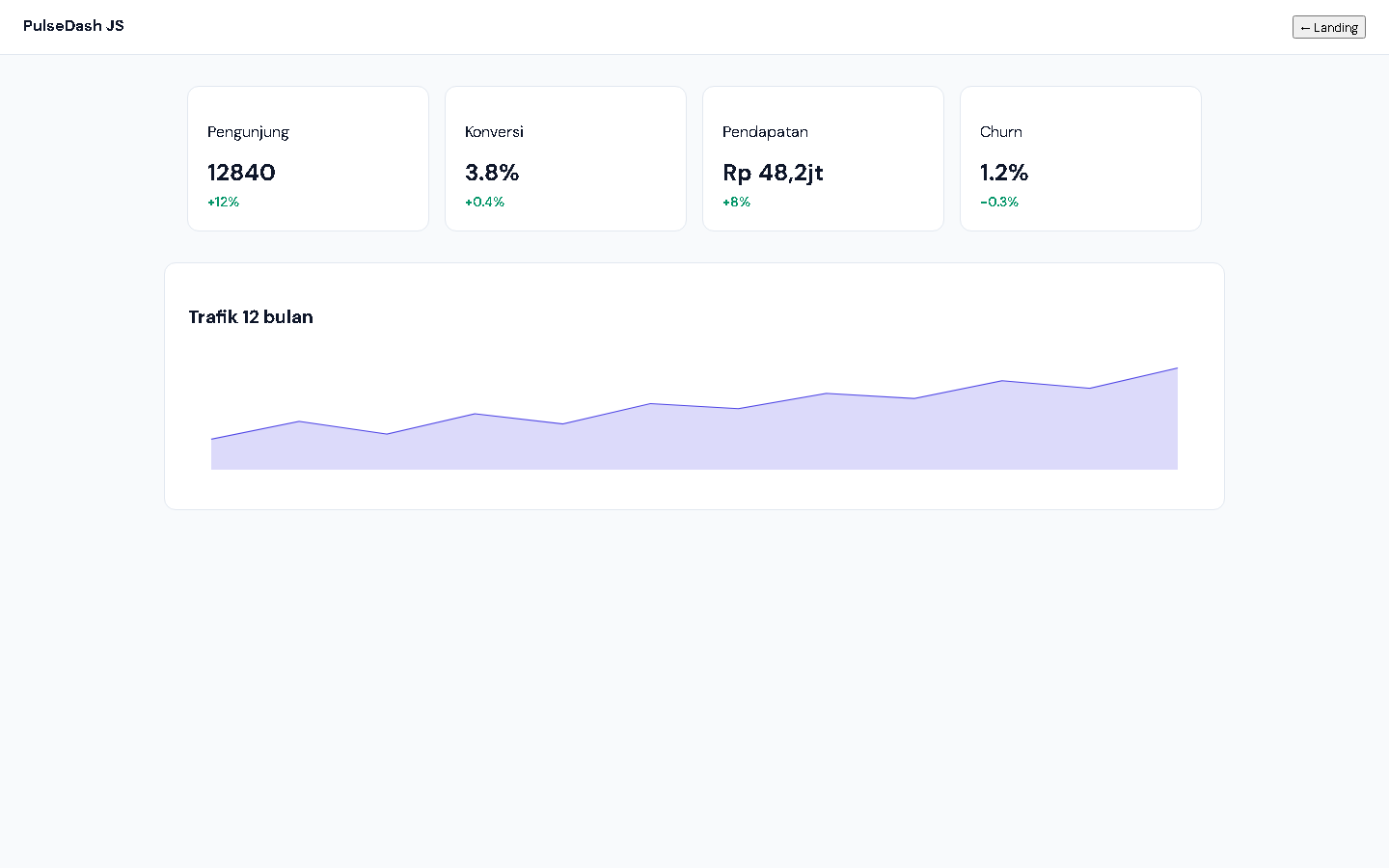Click the 3.8% conversion value
1389x868 pixels.
[x=492, y=173]
